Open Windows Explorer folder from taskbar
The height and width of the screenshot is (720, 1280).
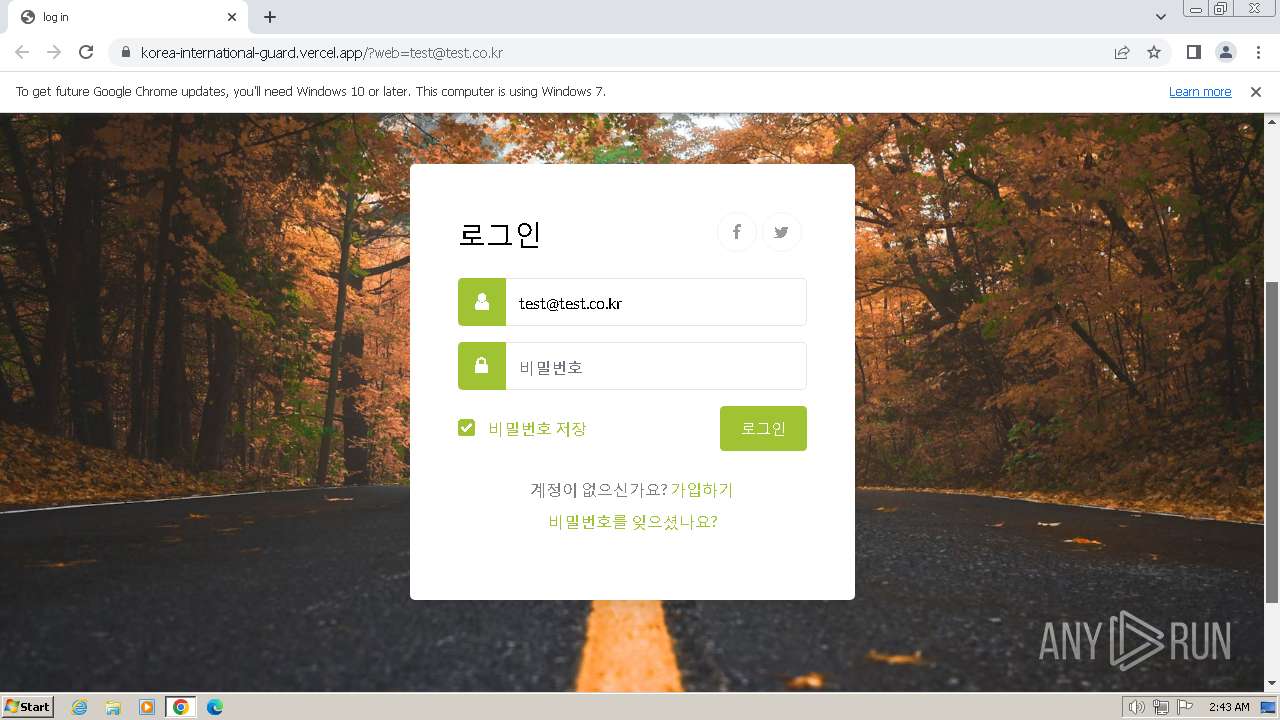(113, 707)
